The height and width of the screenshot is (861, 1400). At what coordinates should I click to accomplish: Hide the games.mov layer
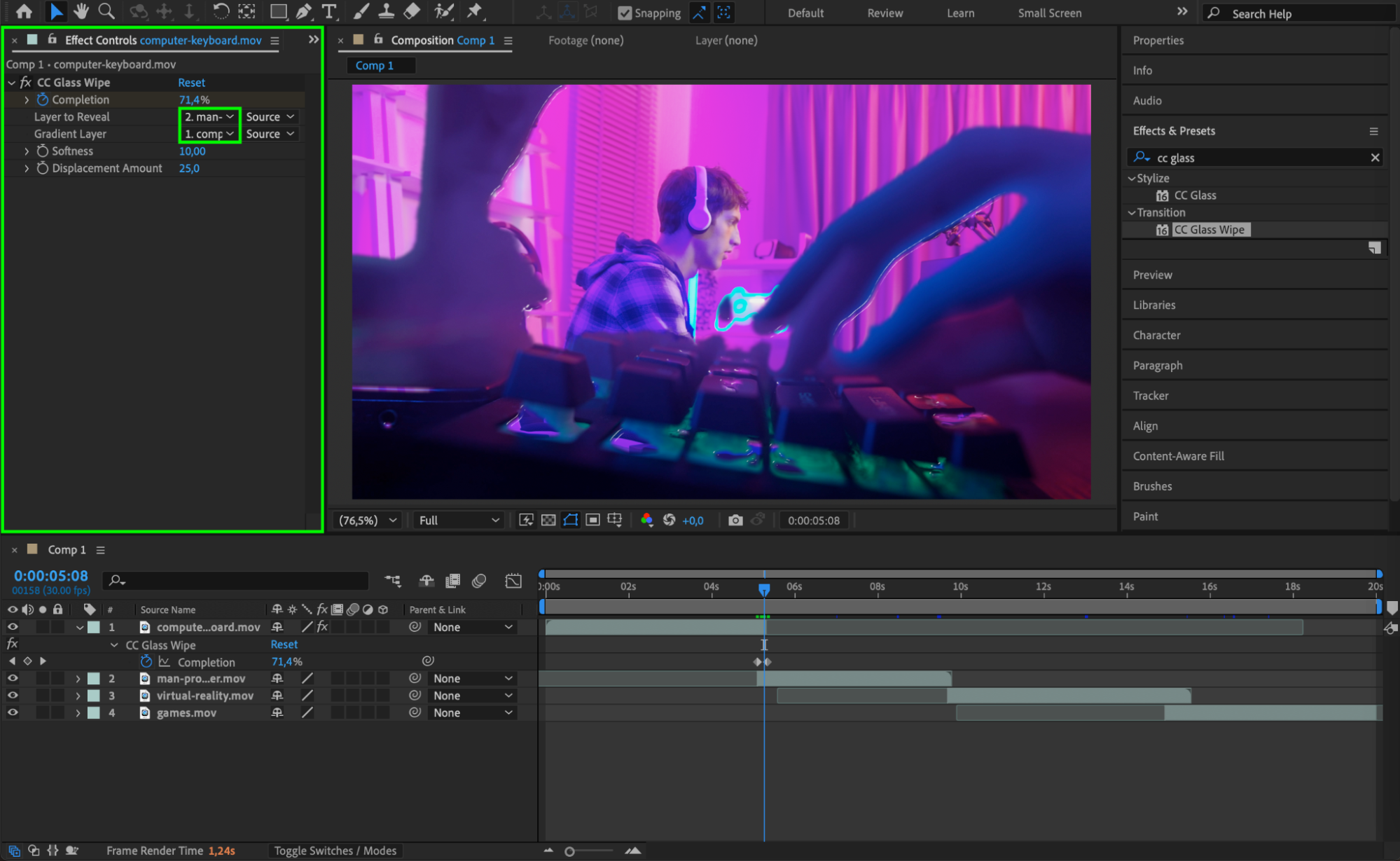[x=12, y=712]
